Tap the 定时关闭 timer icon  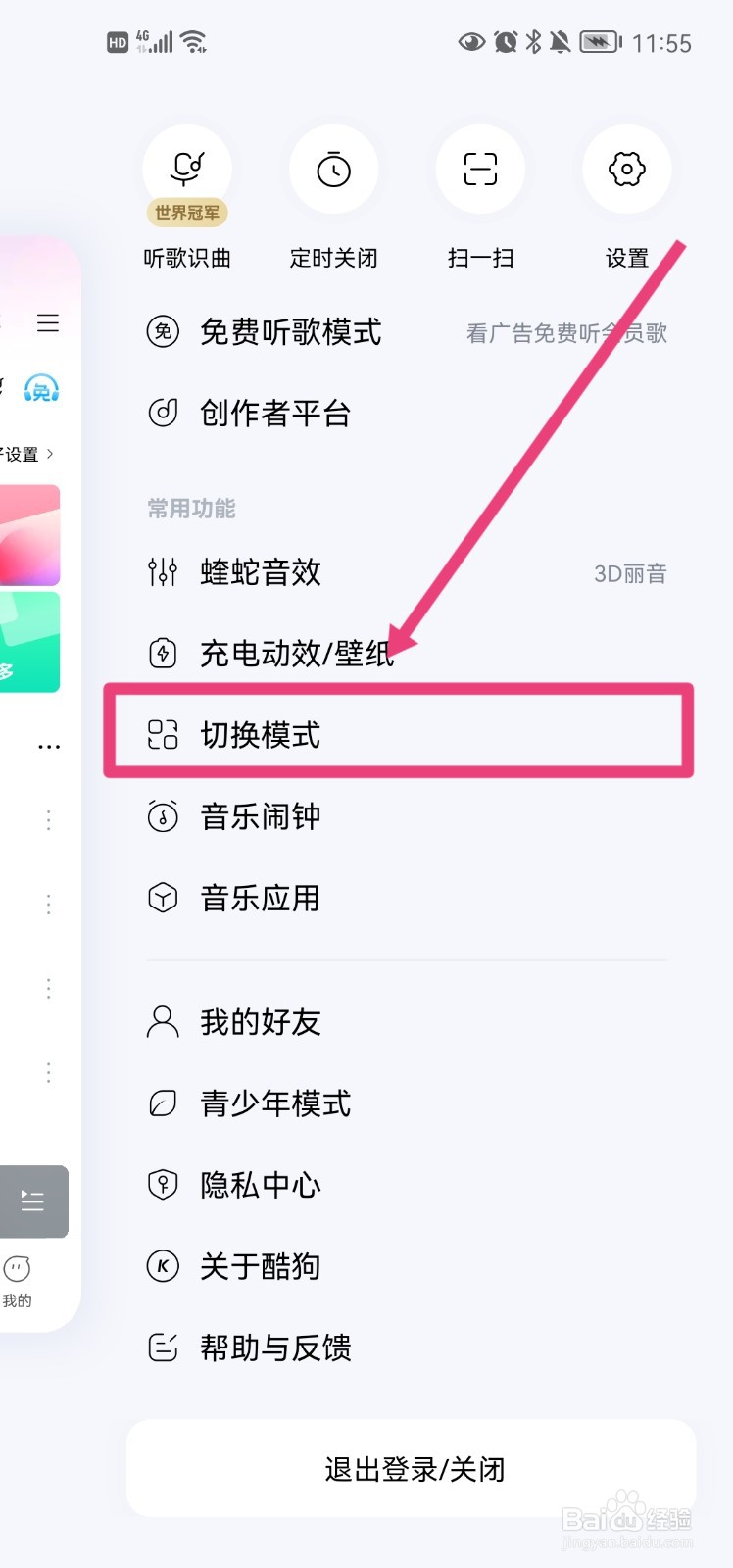(333, 170)
